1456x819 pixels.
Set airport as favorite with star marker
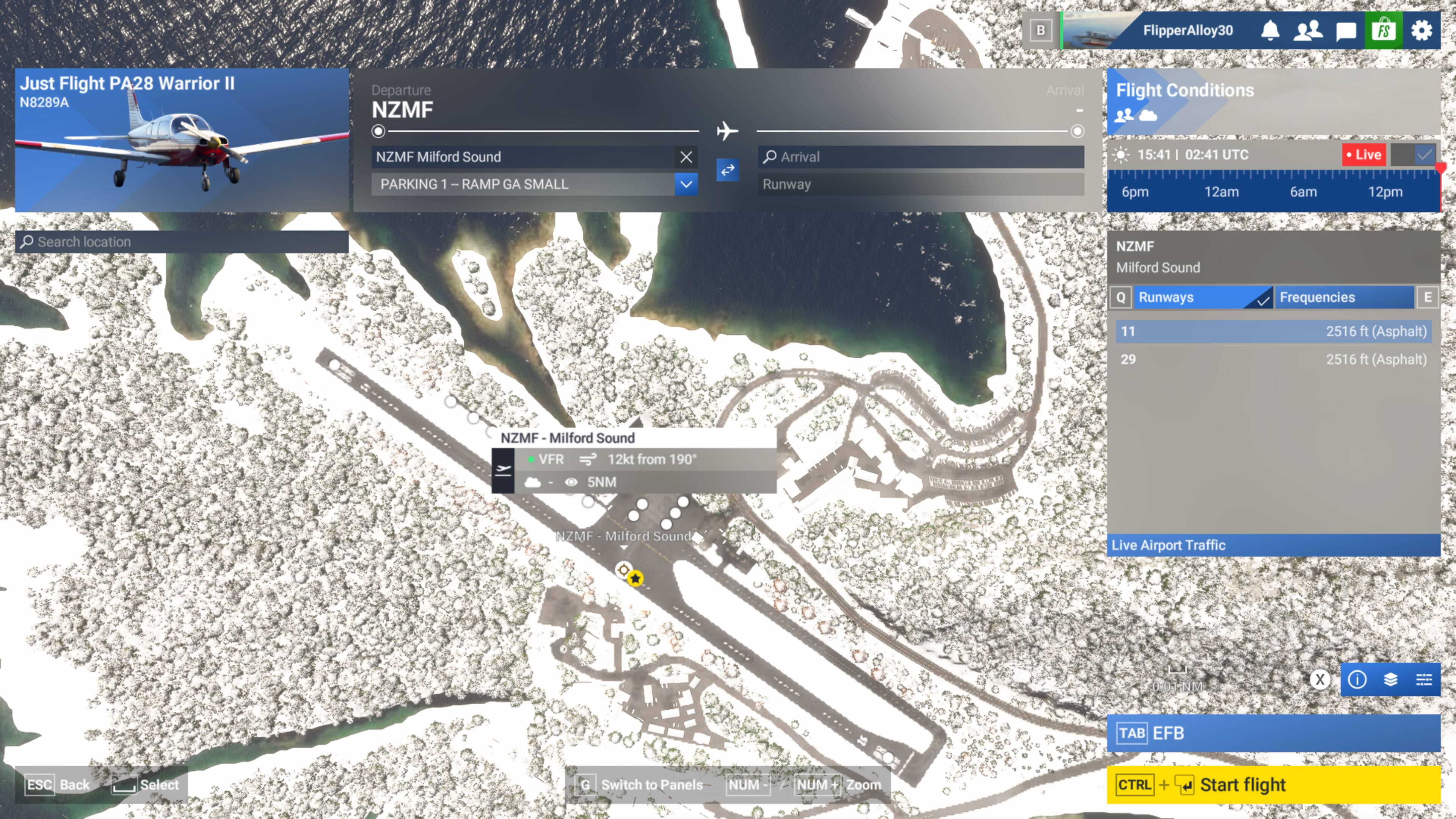(635, 578)
